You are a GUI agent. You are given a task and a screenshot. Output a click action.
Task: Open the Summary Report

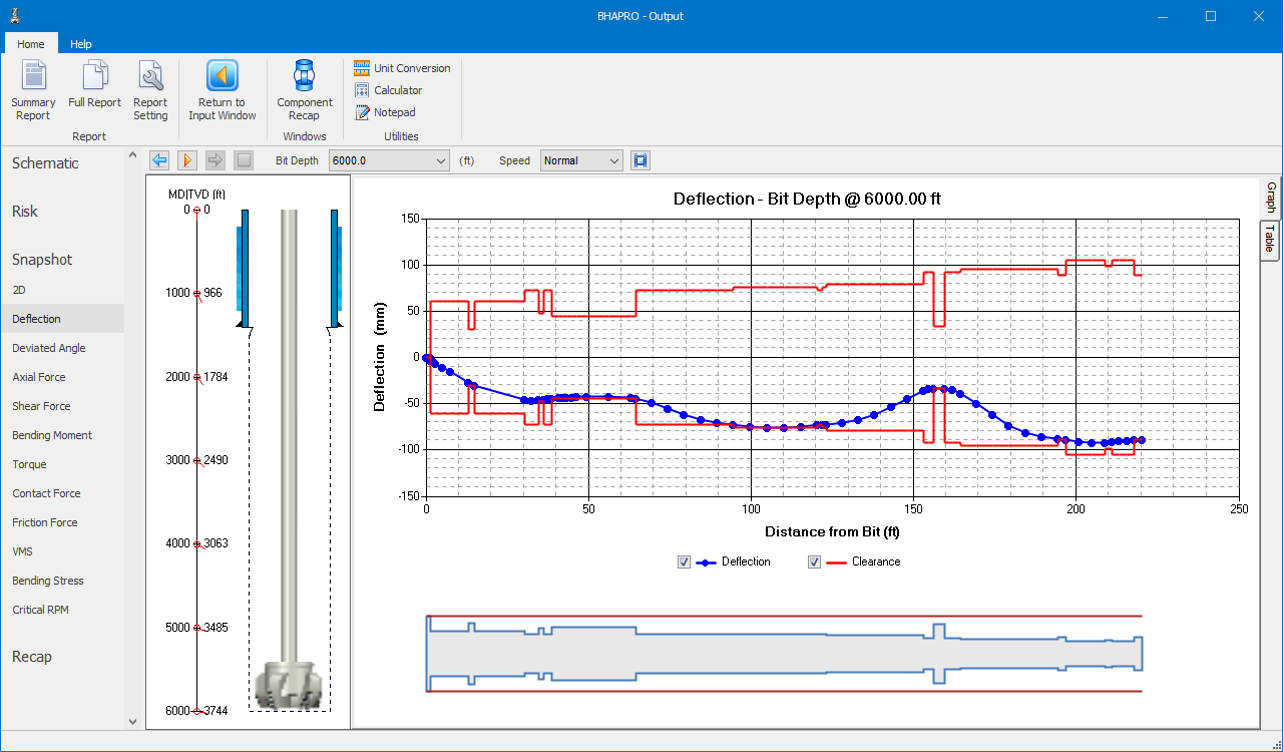click(33, 90)
